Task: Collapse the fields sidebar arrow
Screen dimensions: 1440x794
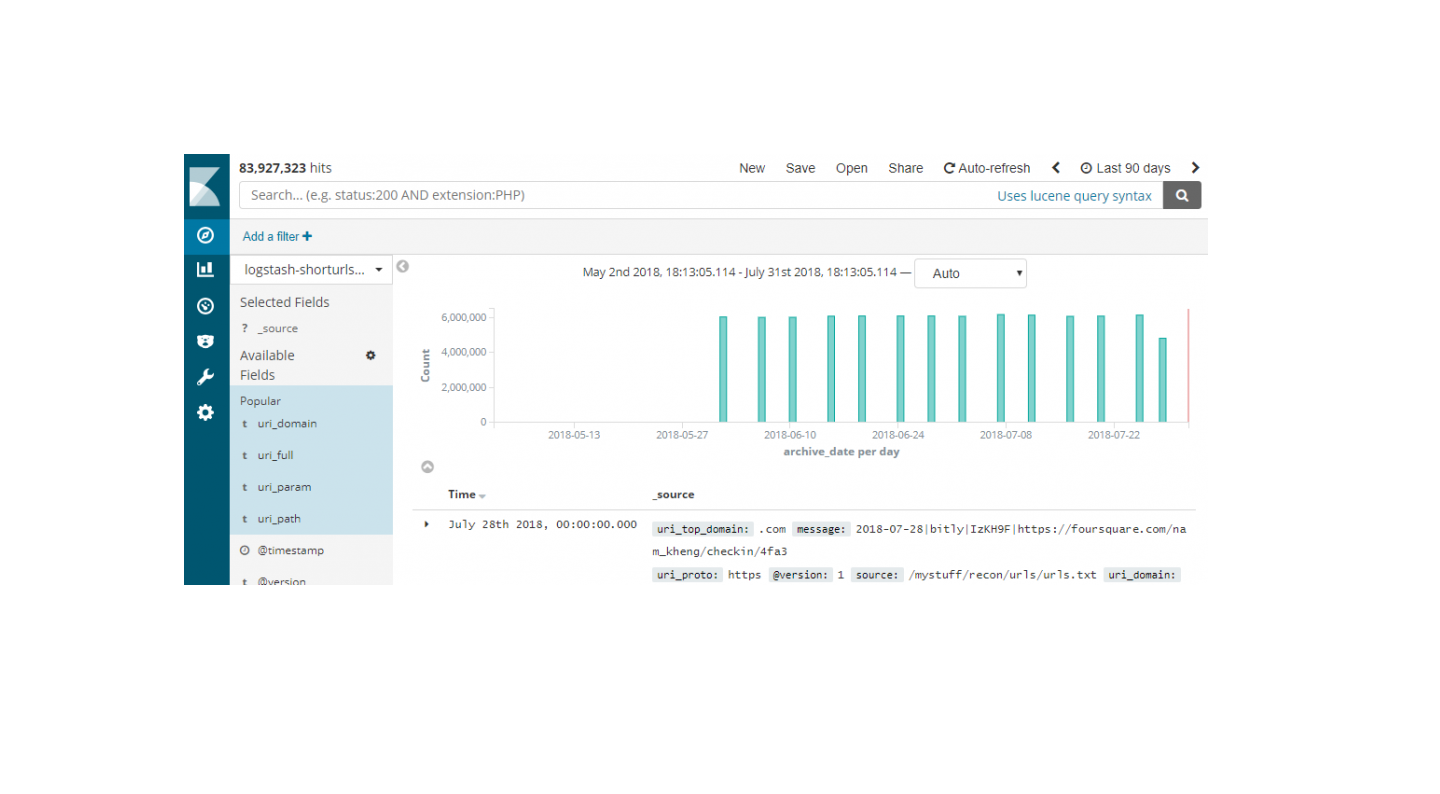Action: 403,266
